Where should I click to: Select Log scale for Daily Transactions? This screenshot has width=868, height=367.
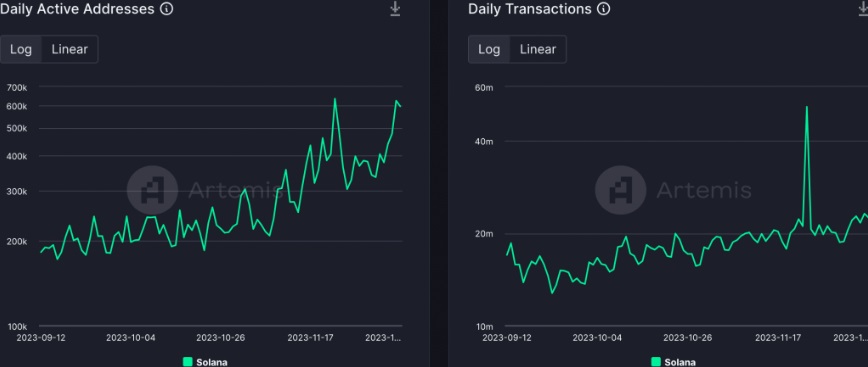point(489,49)
